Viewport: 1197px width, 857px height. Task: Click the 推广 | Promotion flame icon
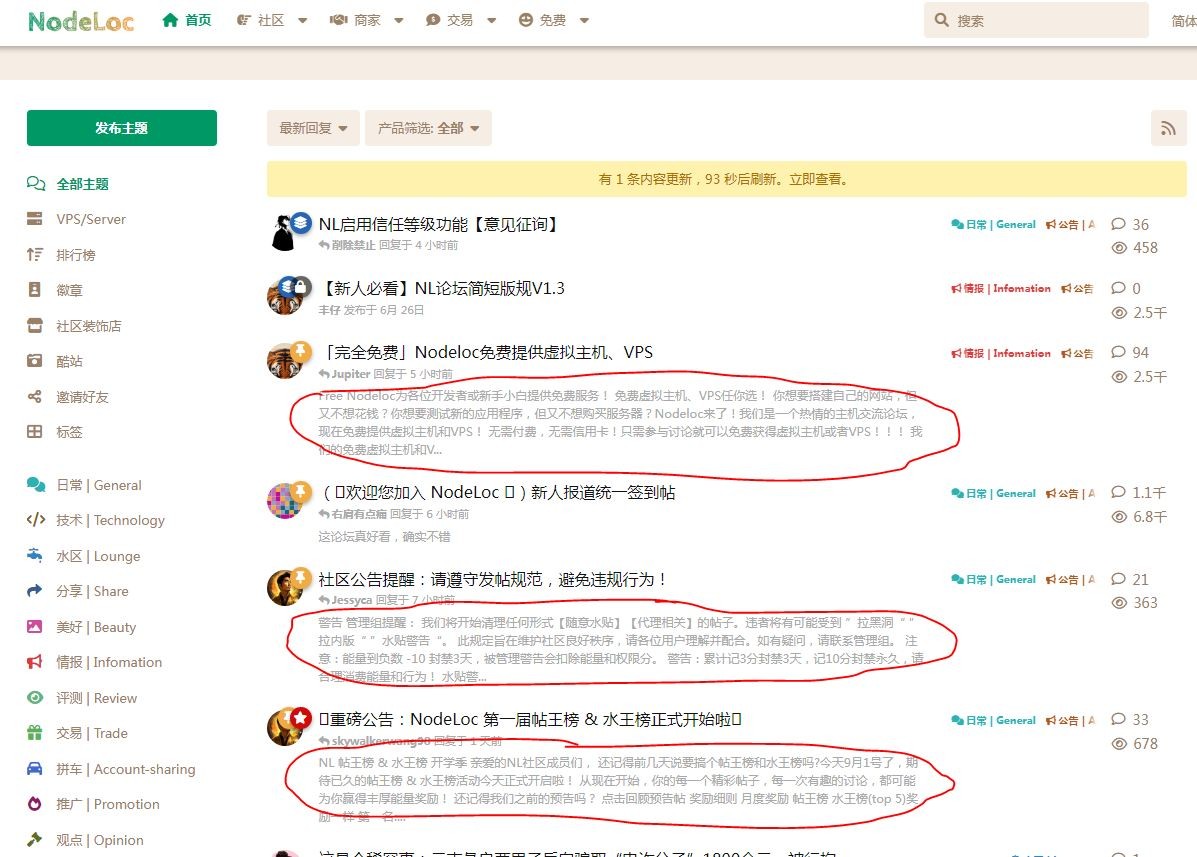34,804
